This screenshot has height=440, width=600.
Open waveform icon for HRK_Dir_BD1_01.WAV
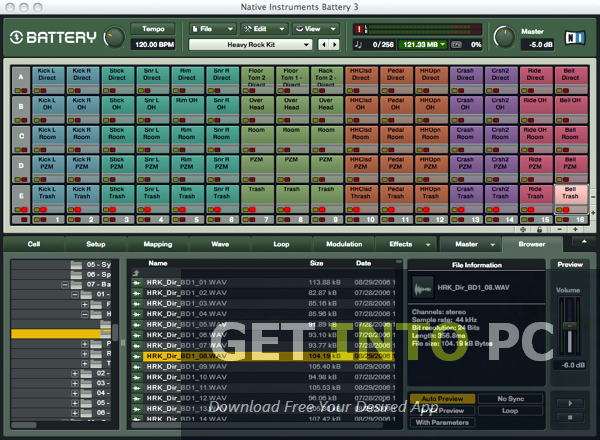point(136,283)
